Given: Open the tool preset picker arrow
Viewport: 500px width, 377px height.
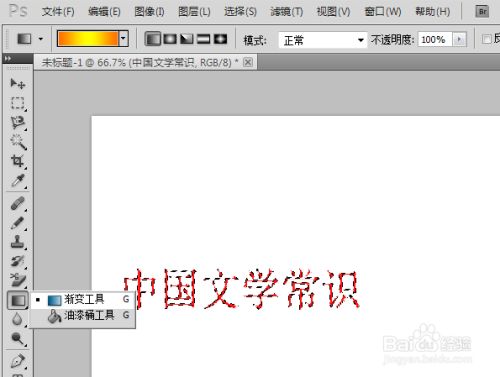Looking at the screenshot, I should click(41, 39).
